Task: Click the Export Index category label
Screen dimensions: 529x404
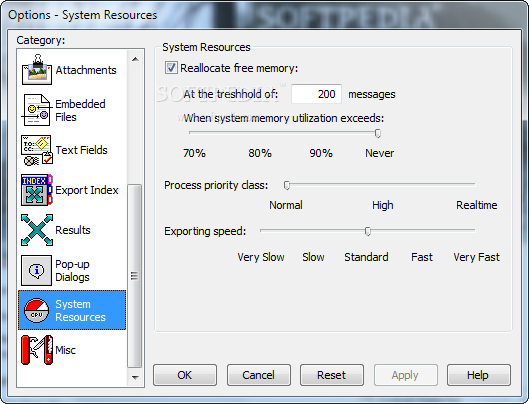Action: 87,190
